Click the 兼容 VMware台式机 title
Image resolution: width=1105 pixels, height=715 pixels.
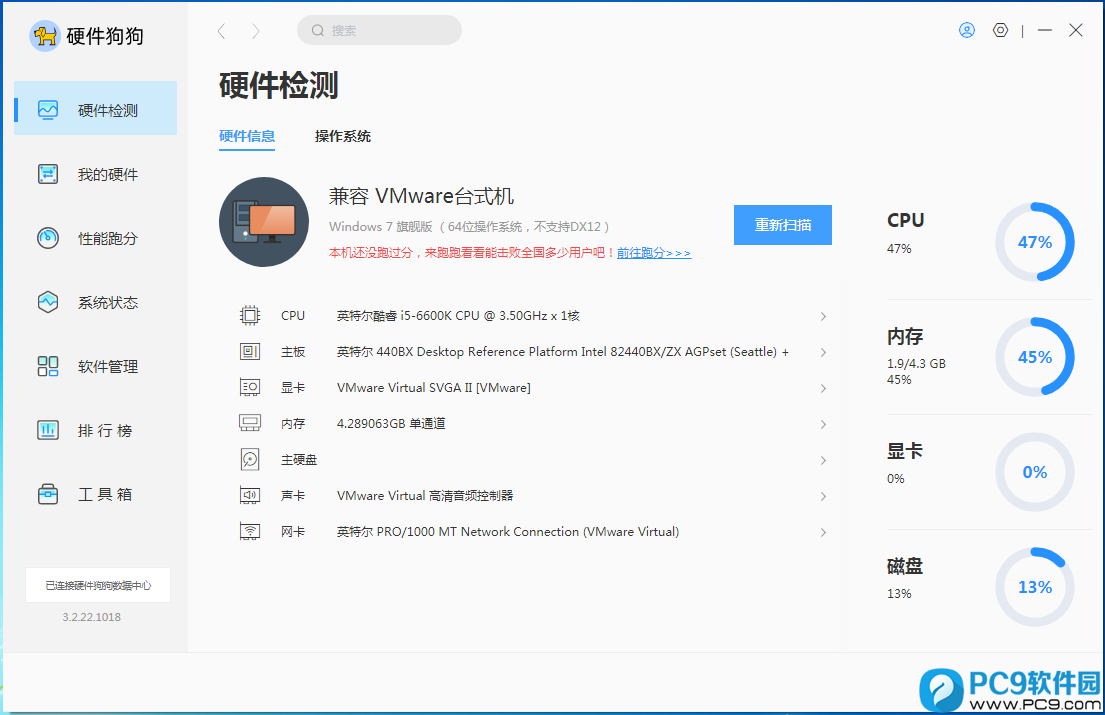tap(421, 196)
